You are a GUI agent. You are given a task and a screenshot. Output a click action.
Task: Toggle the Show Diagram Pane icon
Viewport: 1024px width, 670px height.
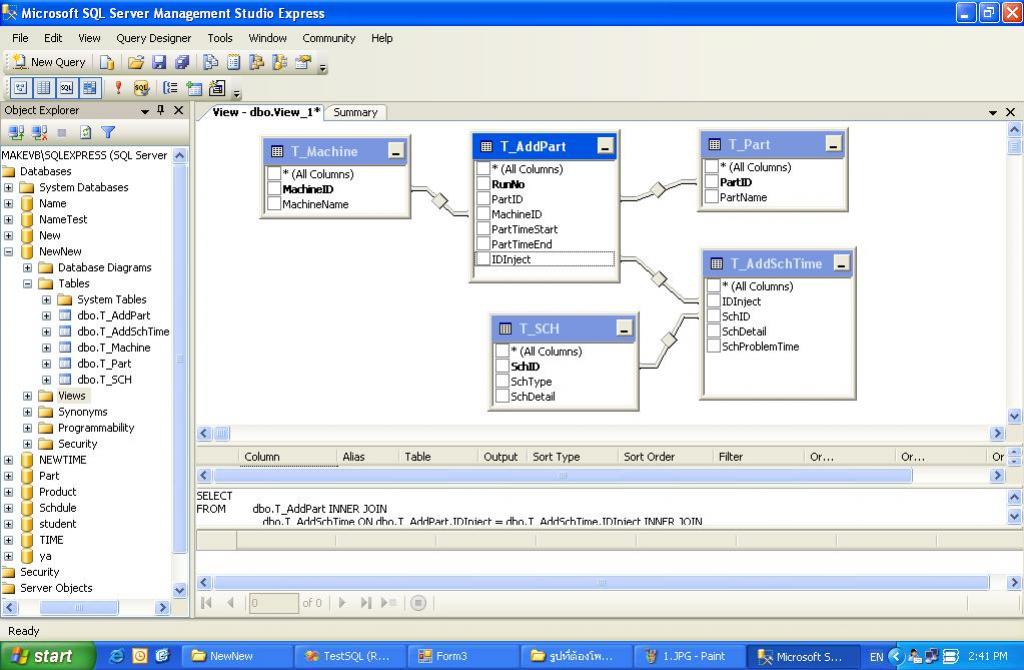[x=21, y=88]
